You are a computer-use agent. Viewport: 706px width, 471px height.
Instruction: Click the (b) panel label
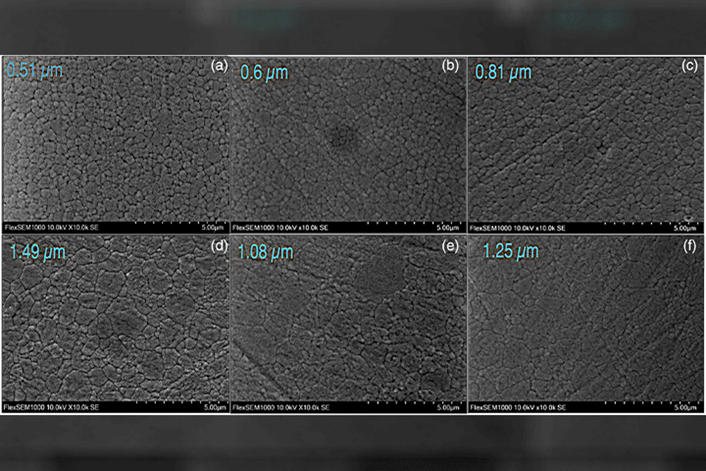(450, 66)
